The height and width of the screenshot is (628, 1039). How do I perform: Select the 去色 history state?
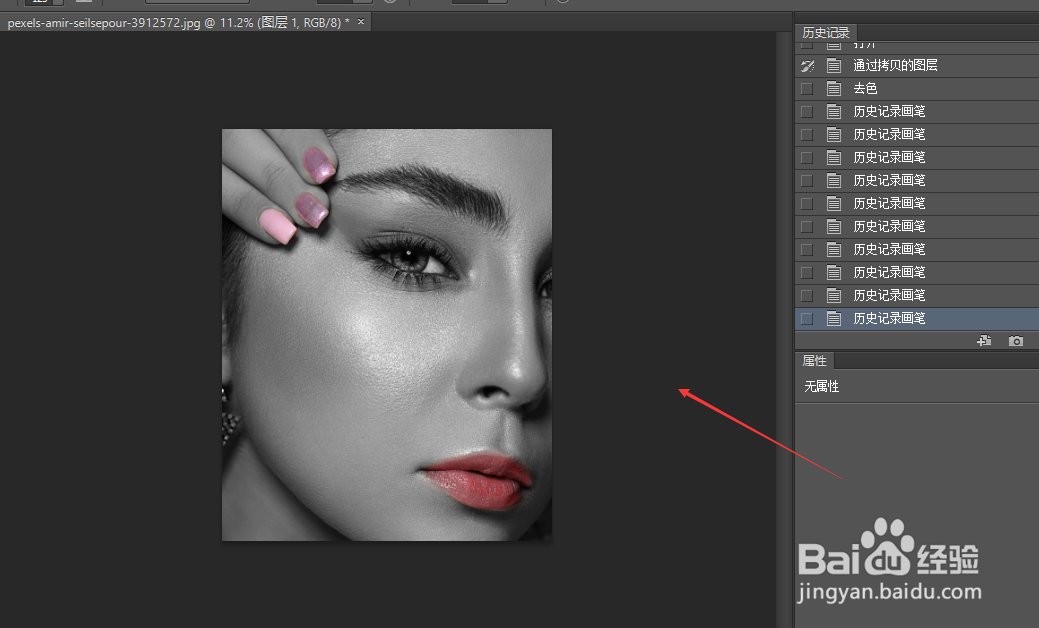coord(916,89)
